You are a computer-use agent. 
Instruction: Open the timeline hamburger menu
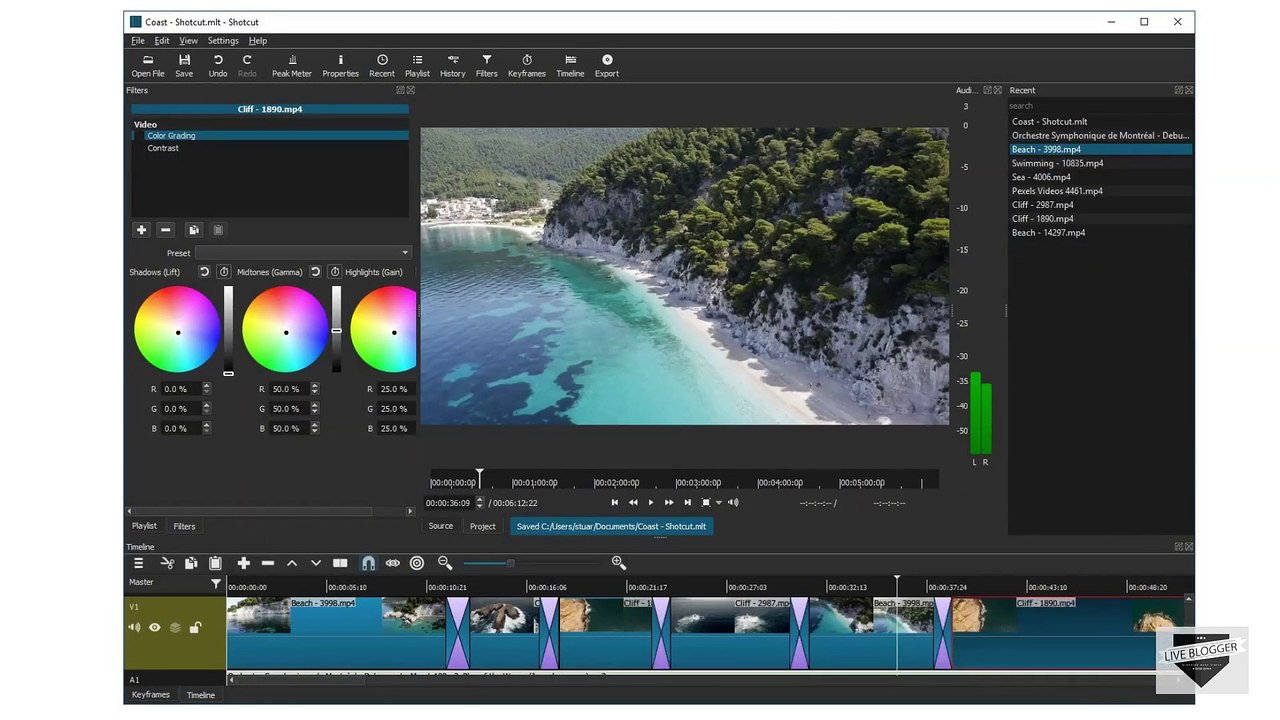pyautogui.click(x=139, y=564)
